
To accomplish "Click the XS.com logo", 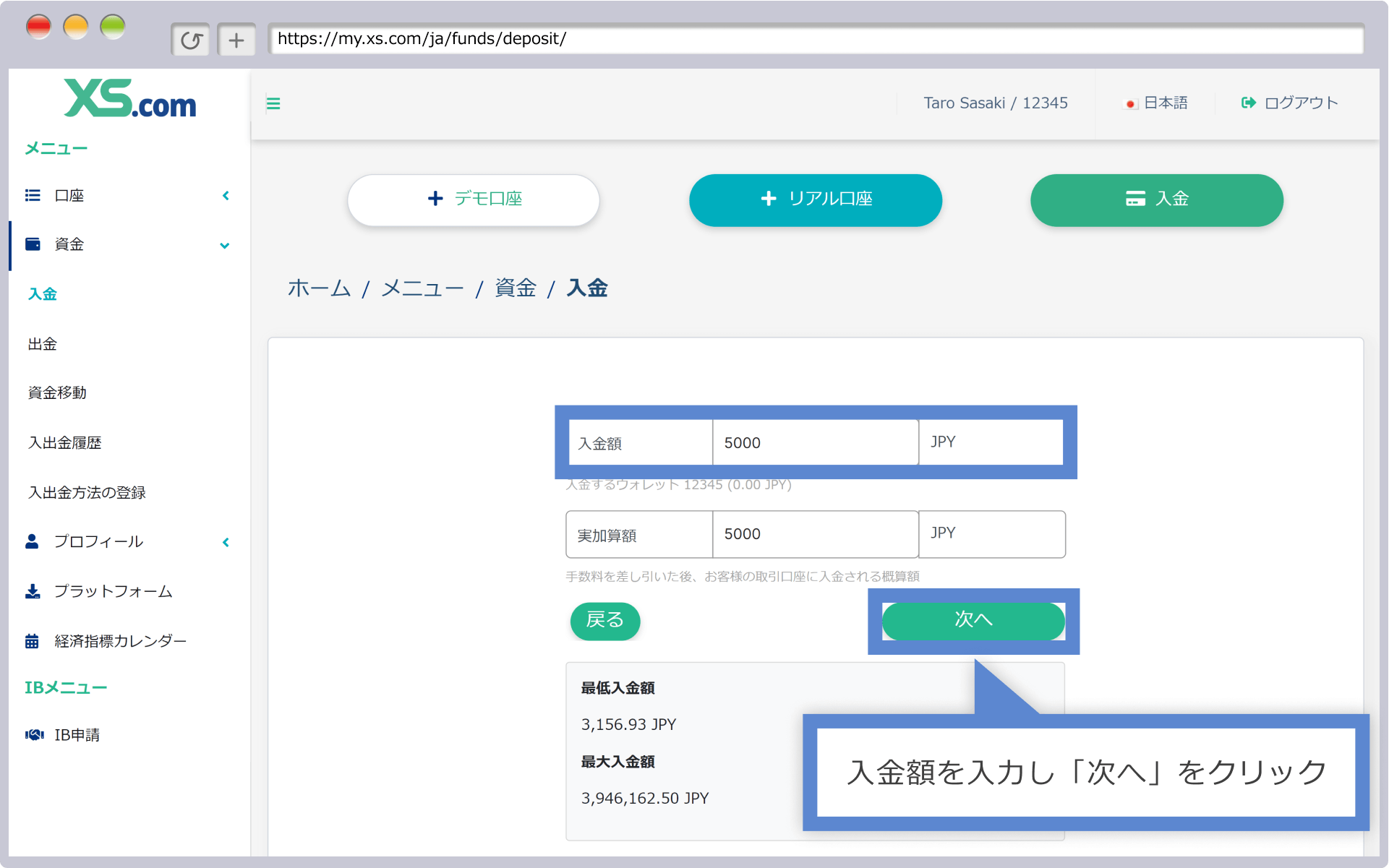I will 130,98.
